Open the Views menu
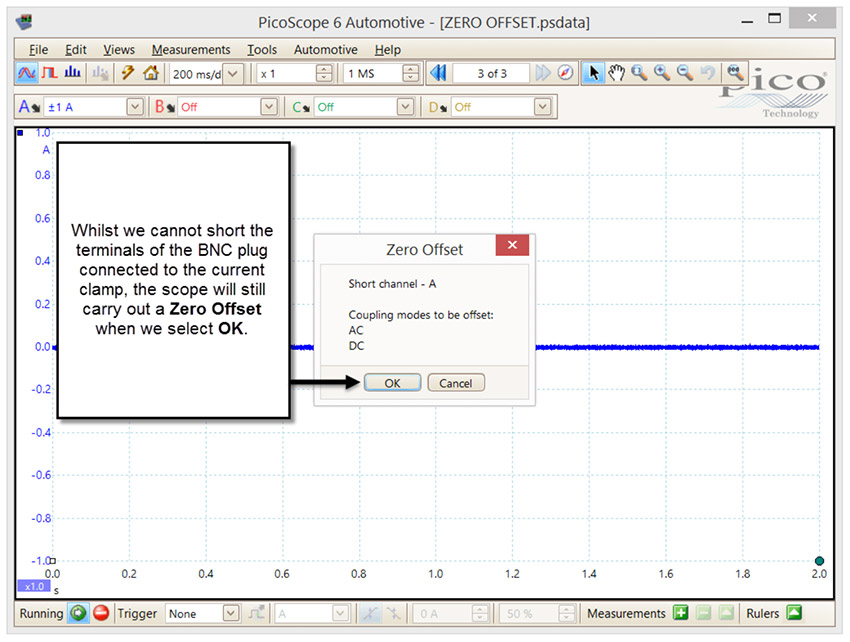This screenshot has width=850, height=642. coord(119,49)
